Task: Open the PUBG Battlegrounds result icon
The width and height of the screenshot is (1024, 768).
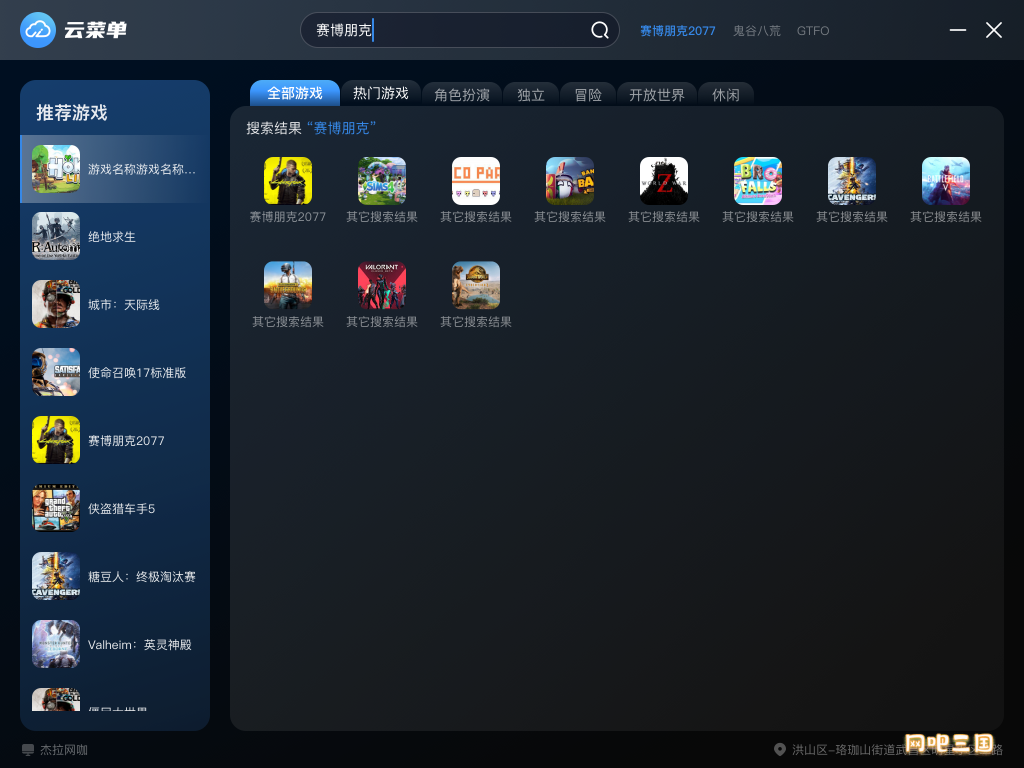Action: pyautogui.click(x=288, y=285)
